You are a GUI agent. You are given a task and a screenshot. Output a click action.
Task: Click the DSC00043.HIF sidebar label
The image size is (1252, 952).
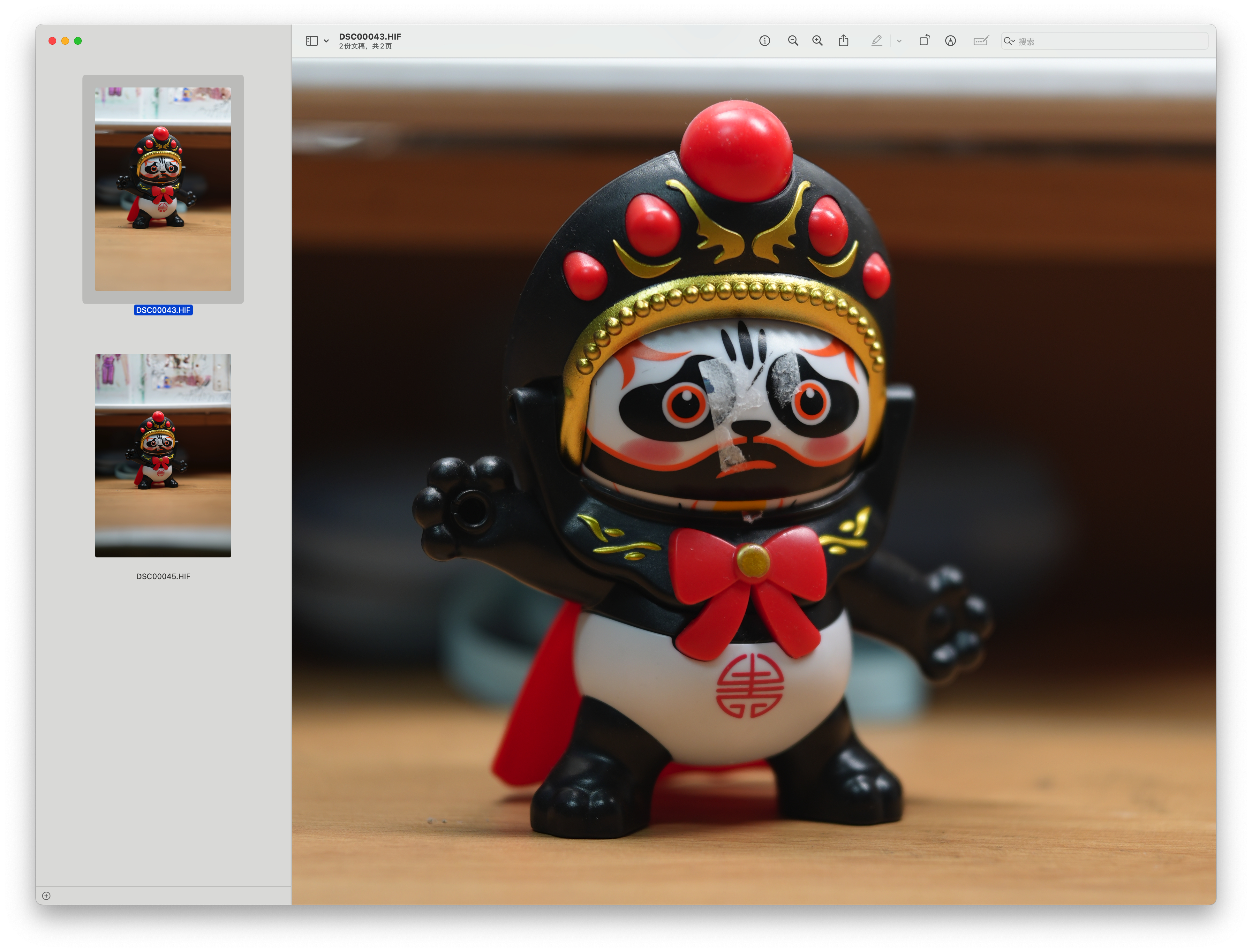click(x=163, y=310)
